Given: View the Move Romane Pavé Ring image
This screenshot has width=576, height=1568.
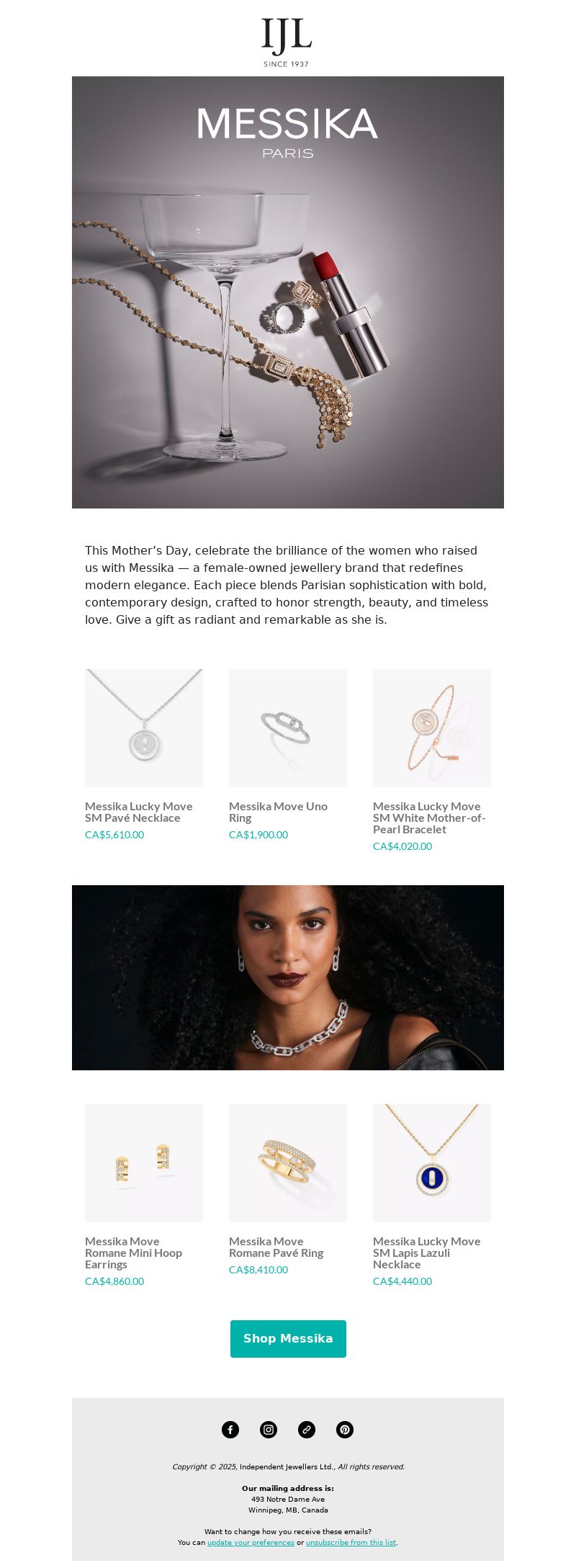Looking at the screenshot, I should tap(288, 1163).
